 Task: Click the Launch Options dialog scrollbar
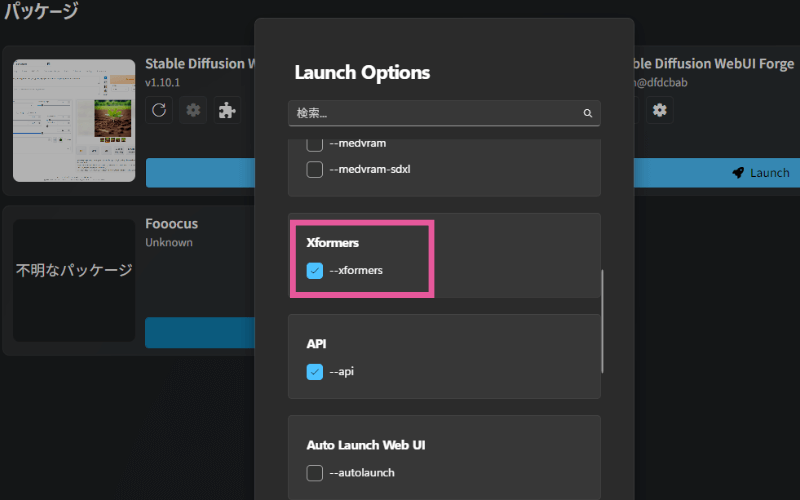click(x=602, y=320)
